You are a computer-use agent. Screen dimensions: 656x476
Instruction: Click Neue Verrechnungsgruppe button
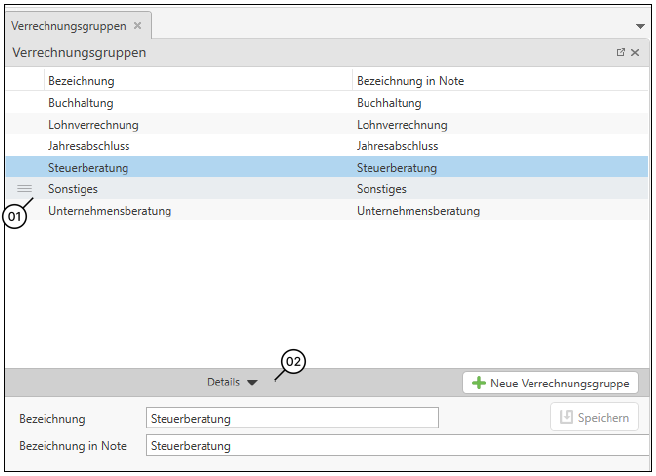550,383
